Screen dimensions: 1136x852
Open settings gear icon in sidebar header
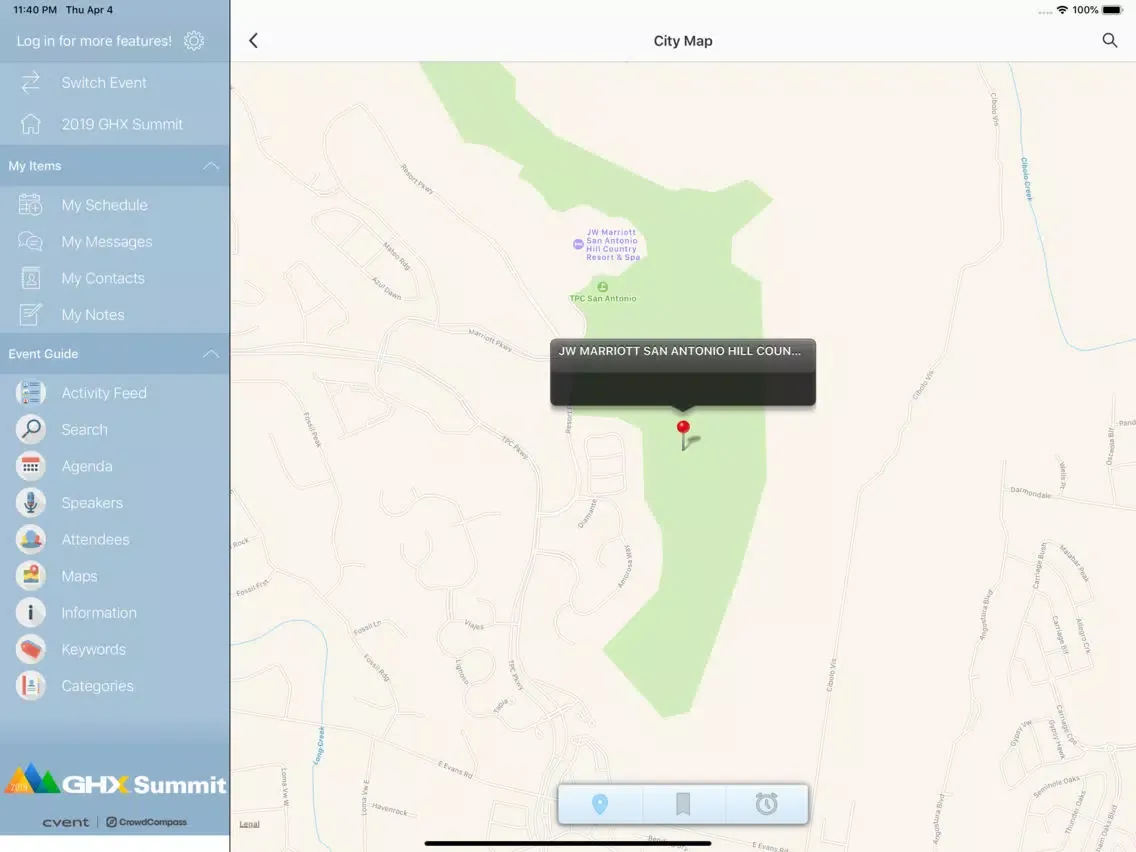pos(193,41)
